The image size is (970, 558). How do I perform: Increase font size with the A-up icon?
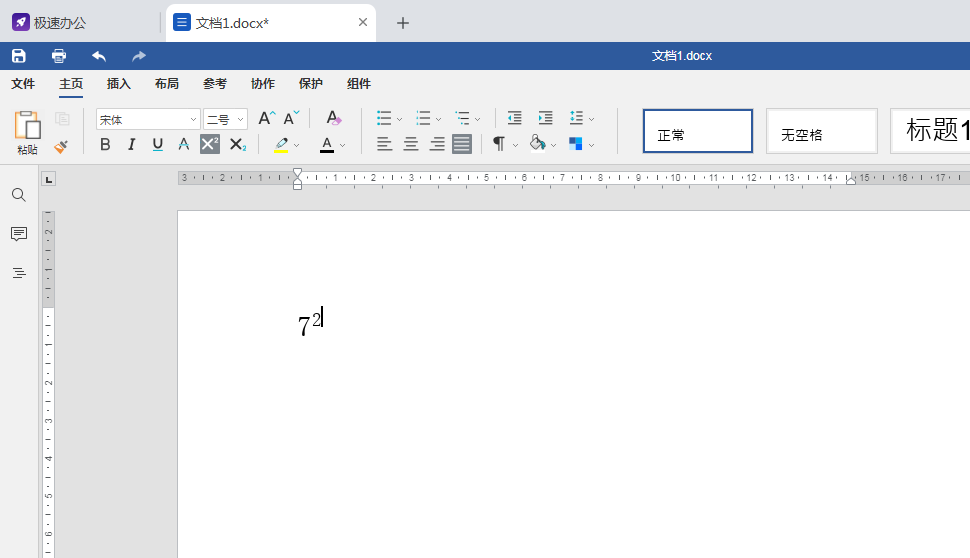coord(267,118)
